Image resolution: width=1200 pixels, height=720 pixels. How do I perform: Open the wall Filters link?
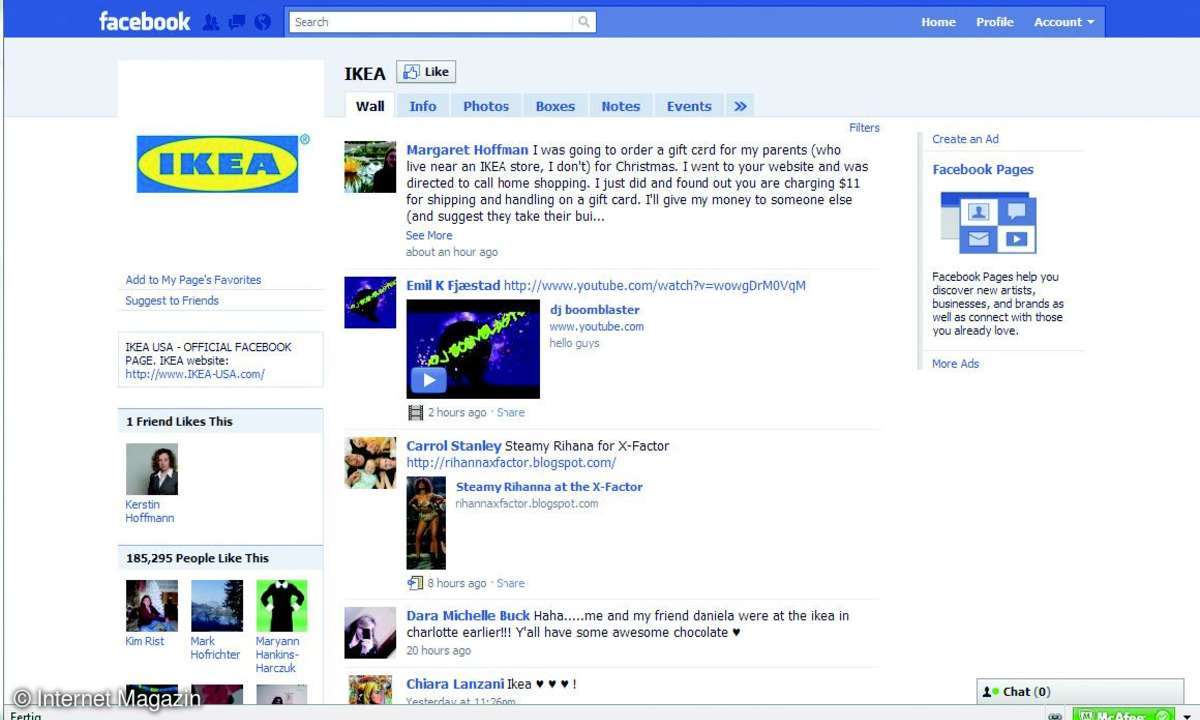(x=864, y=128)
